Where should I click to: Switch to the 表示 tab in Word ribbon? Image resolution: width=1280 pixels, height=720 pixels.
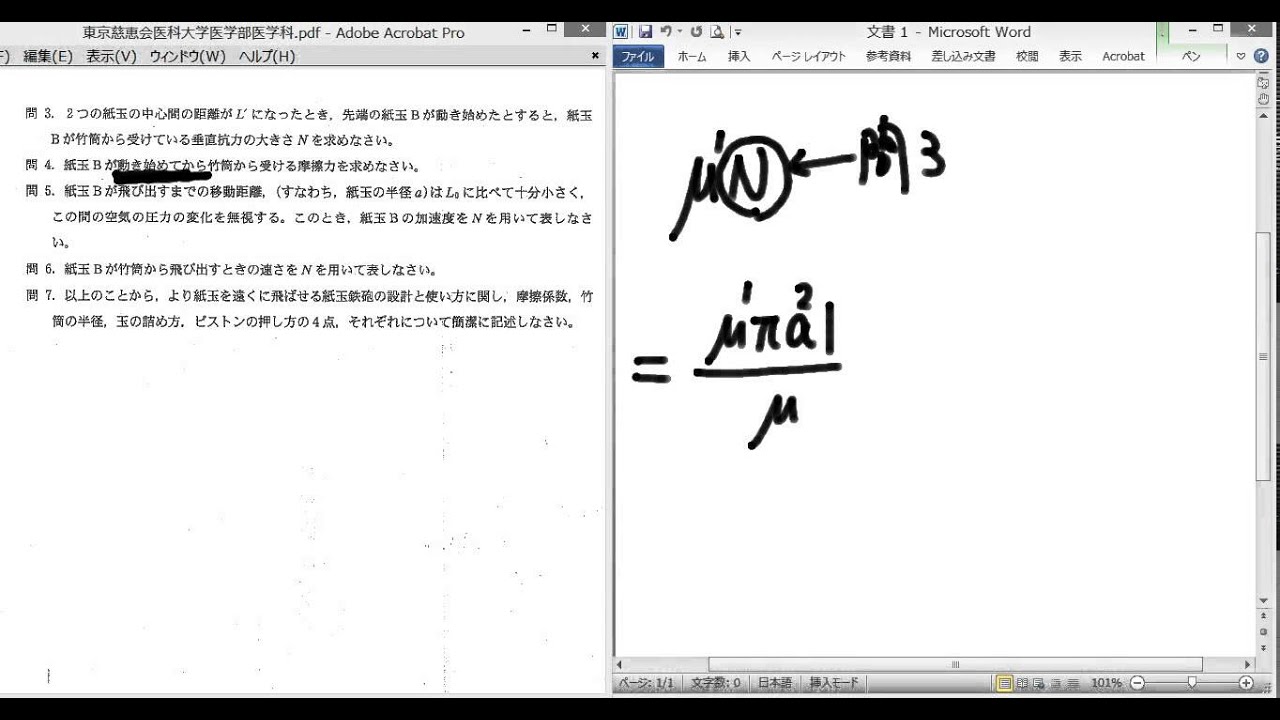point(1070,56)
